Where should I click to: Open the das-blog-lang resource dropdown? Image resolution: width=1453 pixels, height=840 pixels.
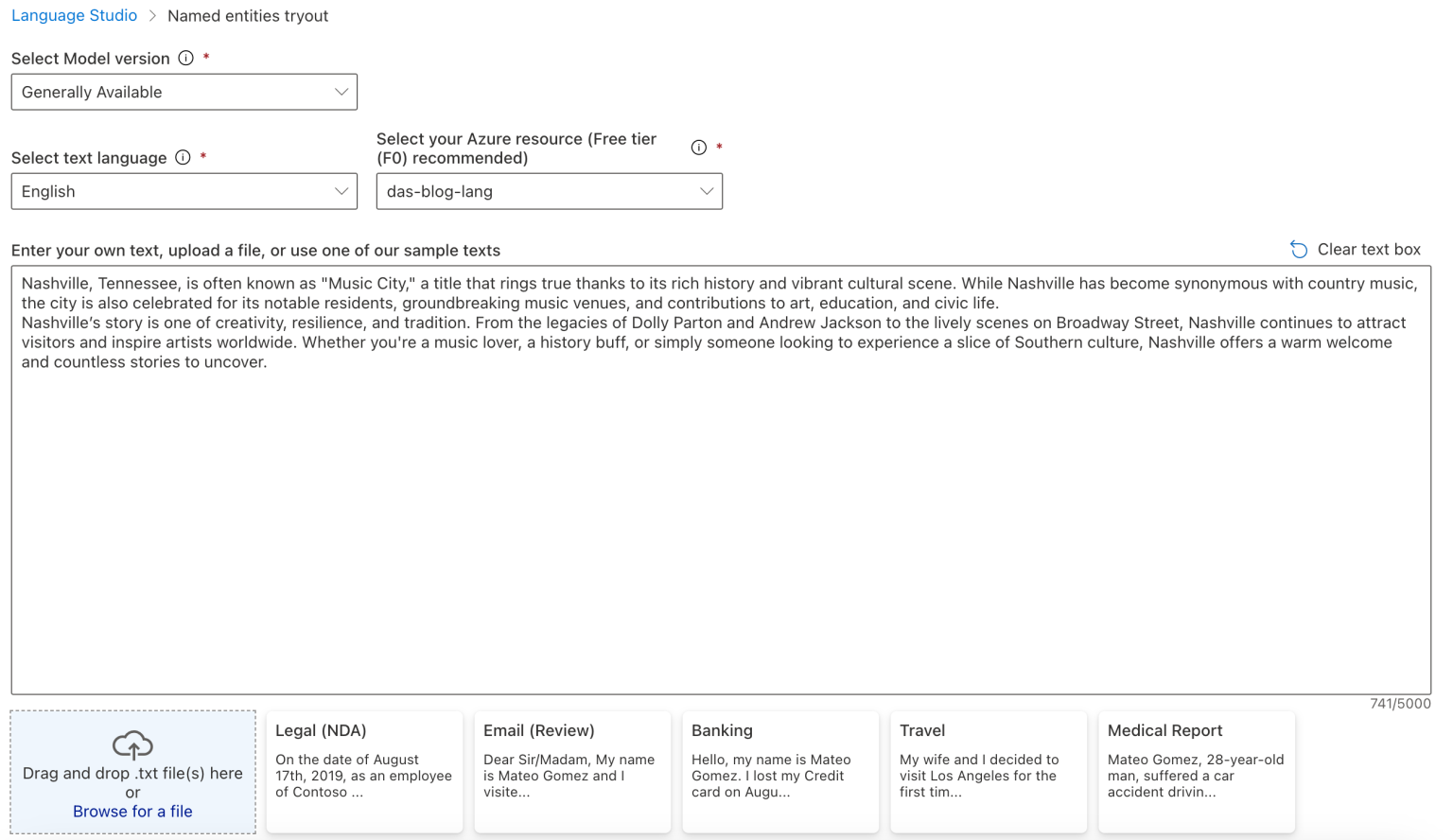click(x=549, y=191)
